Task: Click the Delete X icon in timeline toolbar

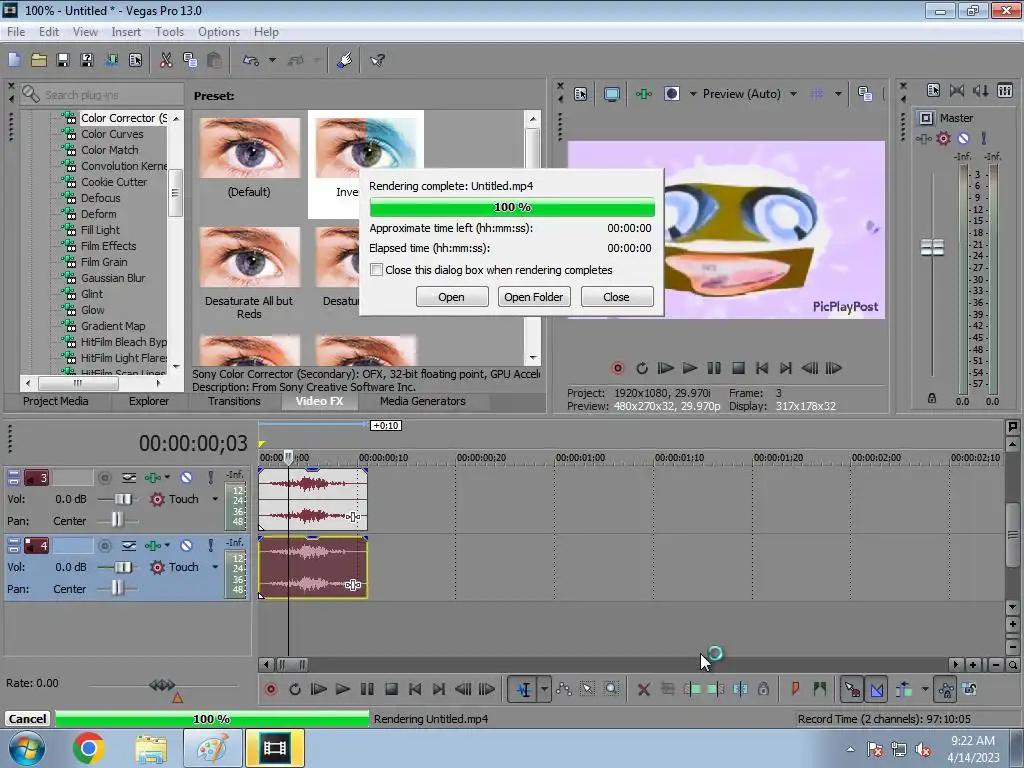Action: [643, 689]
